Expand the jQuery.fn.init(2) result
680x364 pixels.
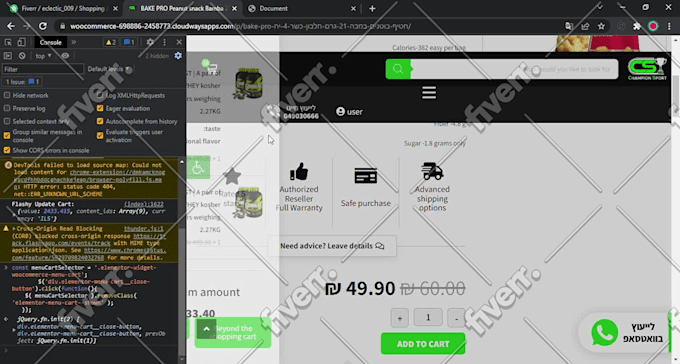pos(14,330)
